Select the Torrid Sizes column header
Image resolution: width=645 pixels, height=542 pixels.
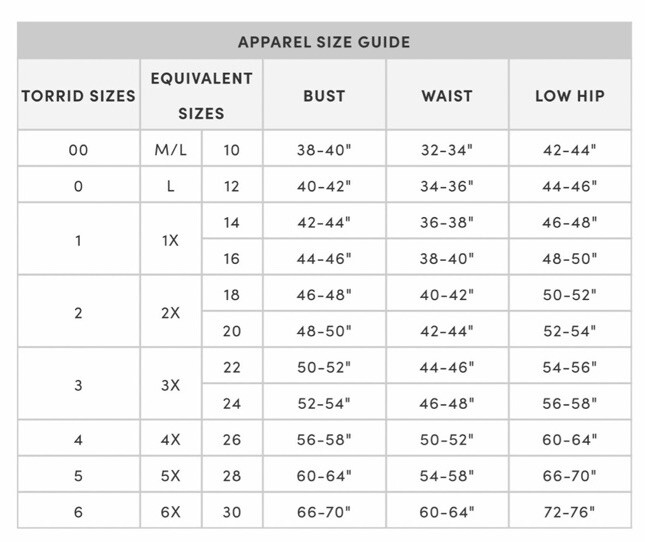tap(79, 95)
